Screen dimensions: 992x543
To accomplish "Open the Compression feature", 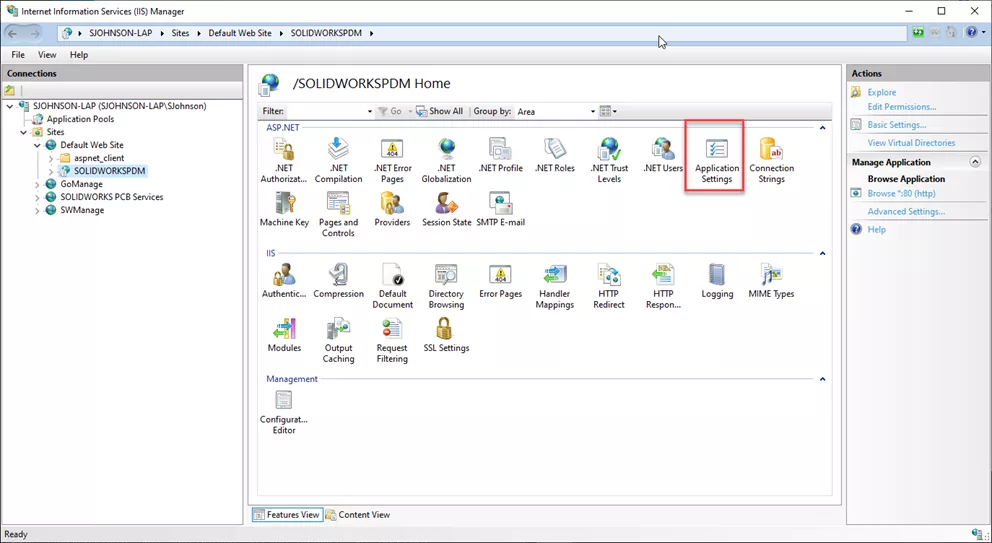I will (x=338, y=281).
